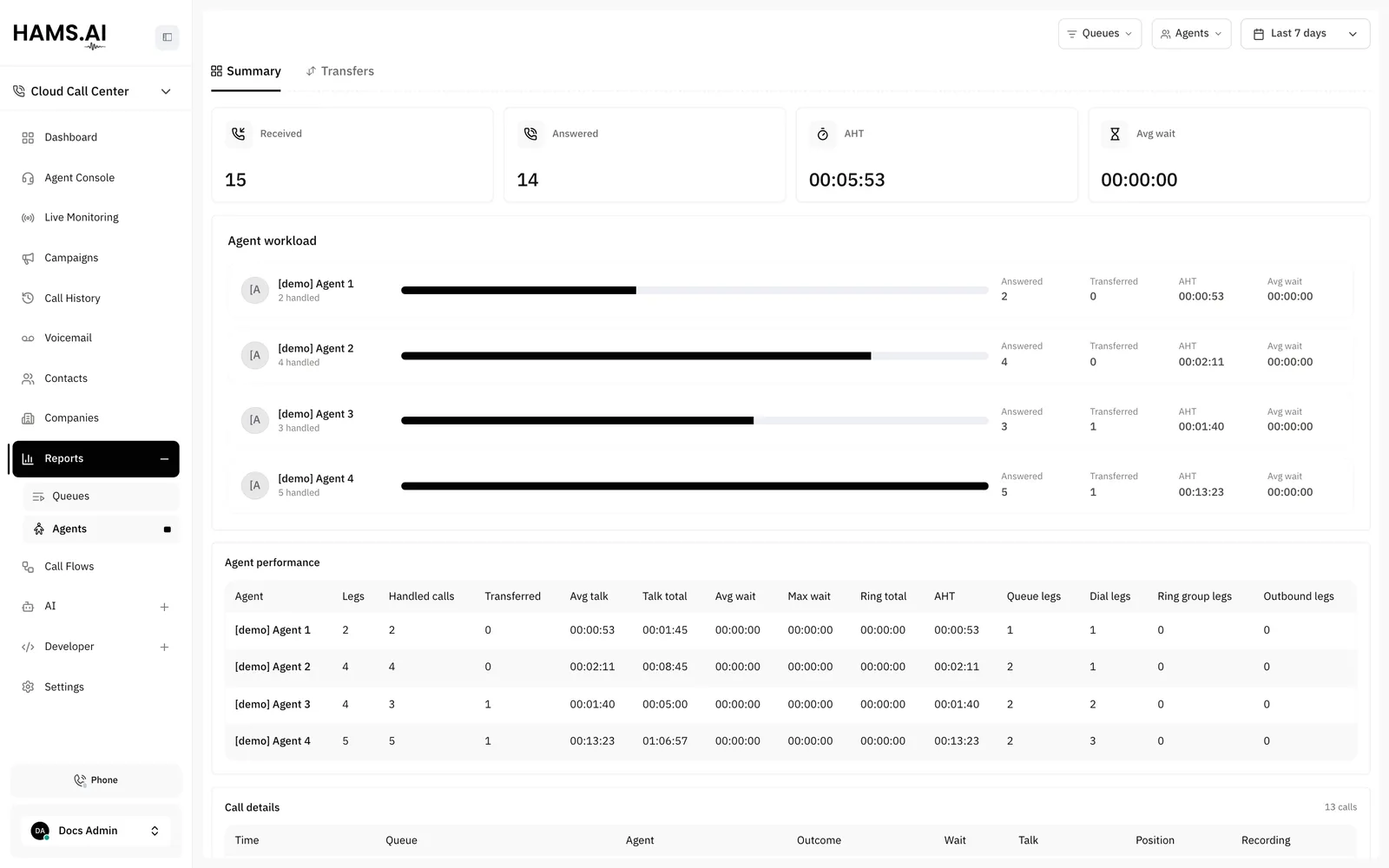Click [demo] Agent 3 name in workload list

click(315, 414)
